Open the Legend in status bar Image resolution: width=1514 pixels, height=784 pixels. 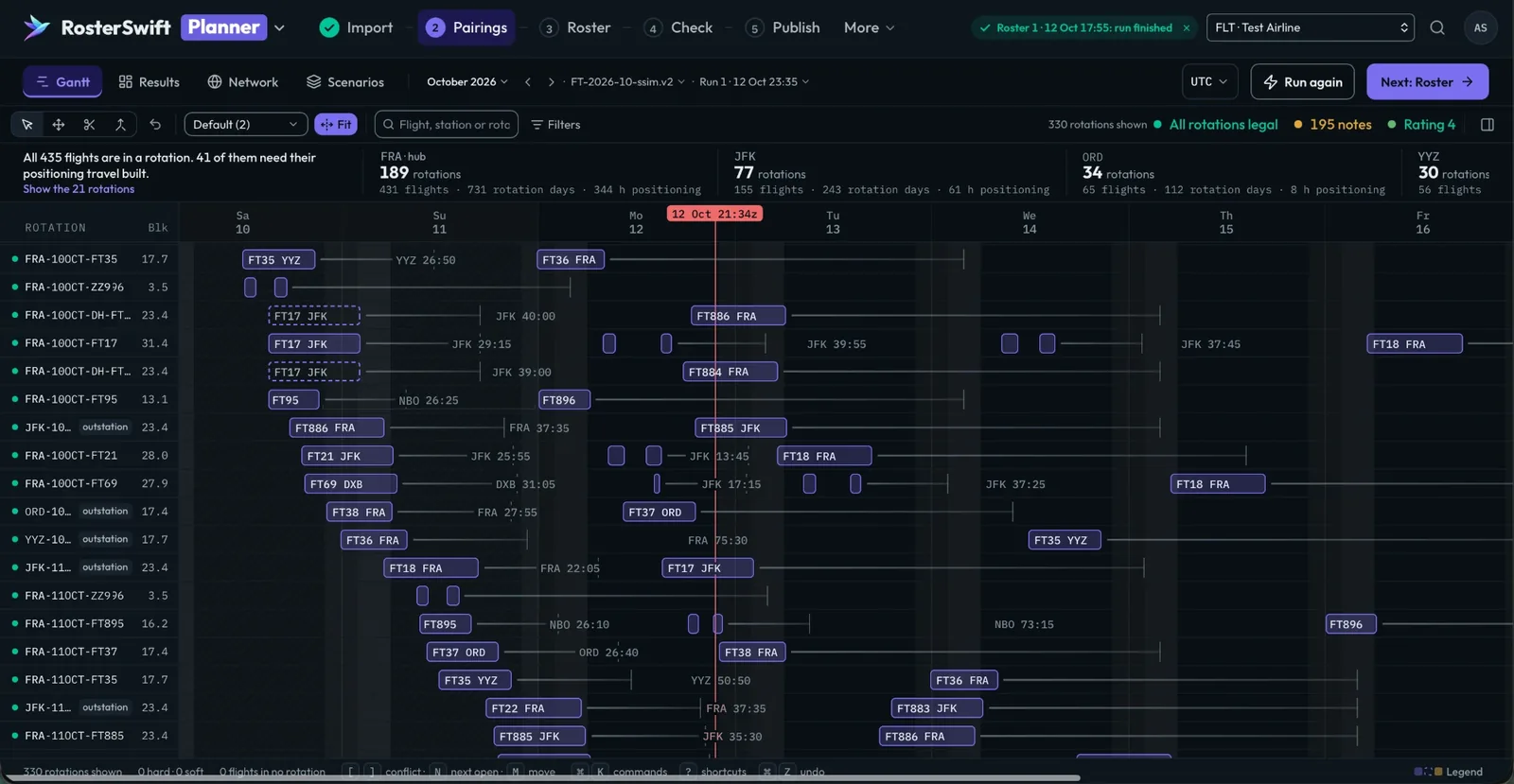click(1449, 772)
